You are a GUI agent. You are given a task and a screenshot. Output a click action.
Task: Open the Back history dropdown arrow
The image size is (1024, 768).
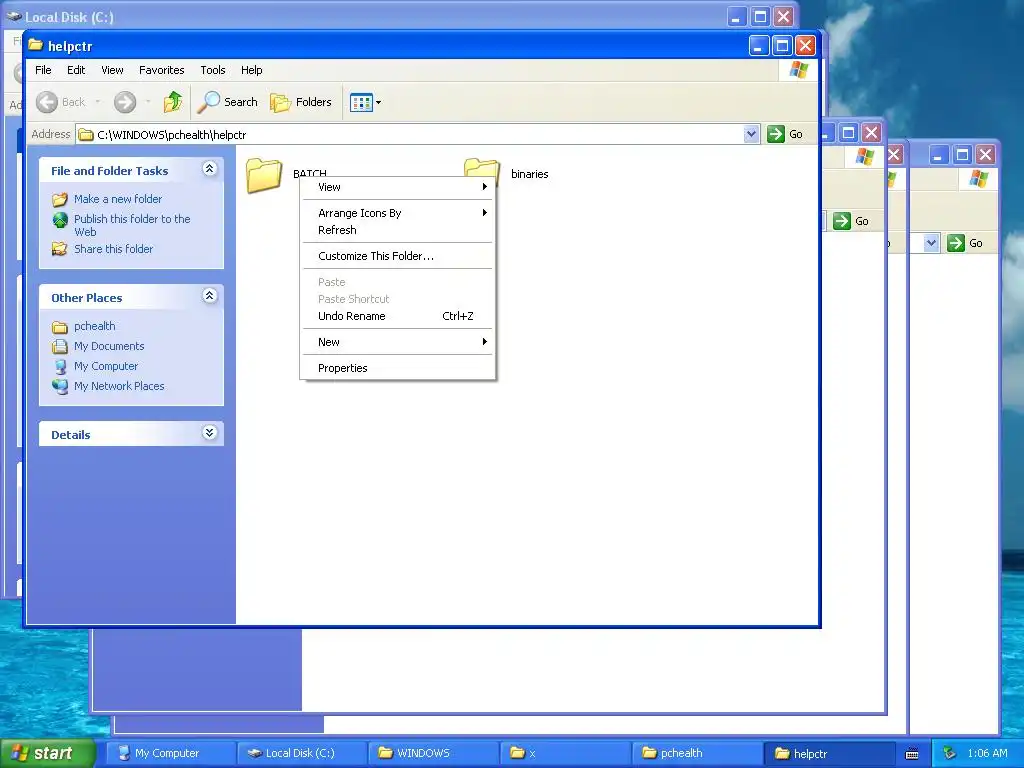[x=98, y=102]
